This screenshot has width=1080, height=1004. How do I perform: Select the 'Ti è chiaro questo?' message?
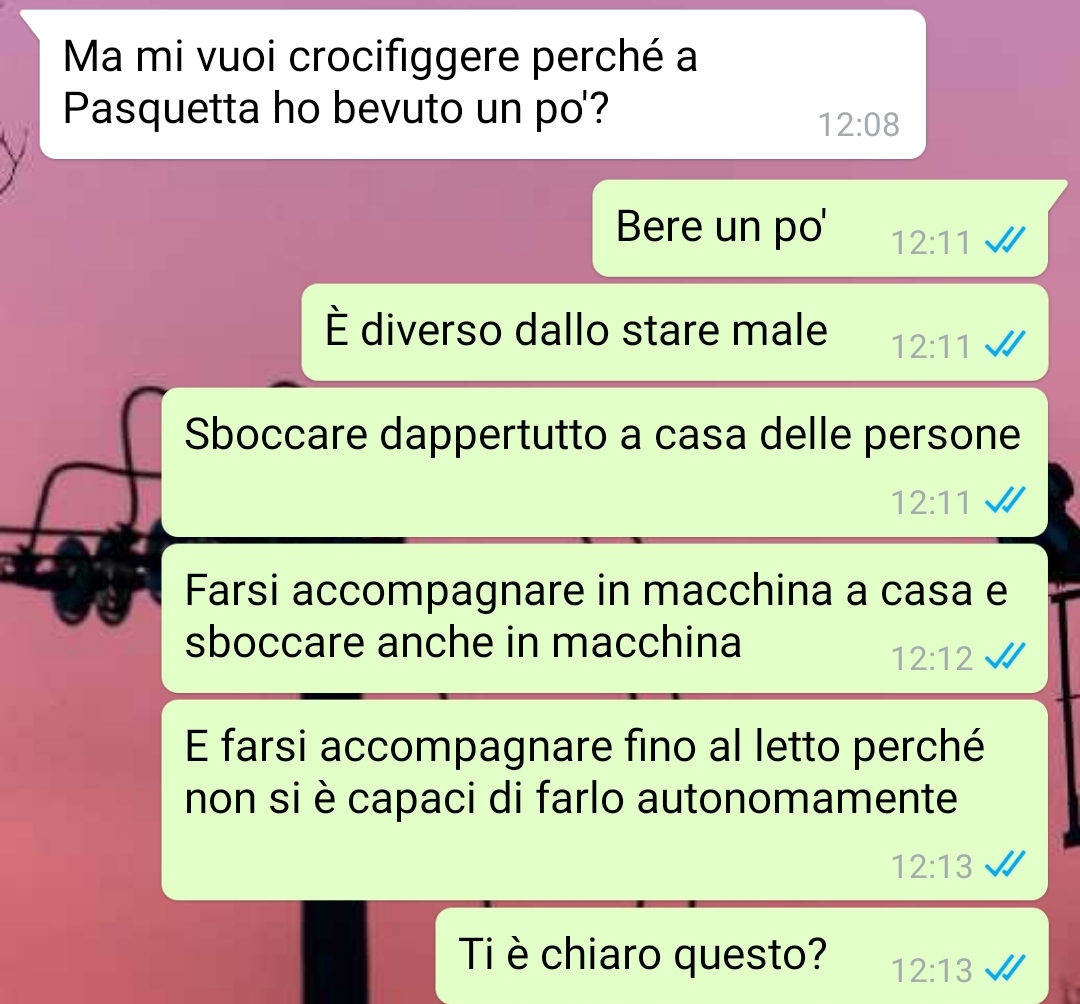[741, 956]
